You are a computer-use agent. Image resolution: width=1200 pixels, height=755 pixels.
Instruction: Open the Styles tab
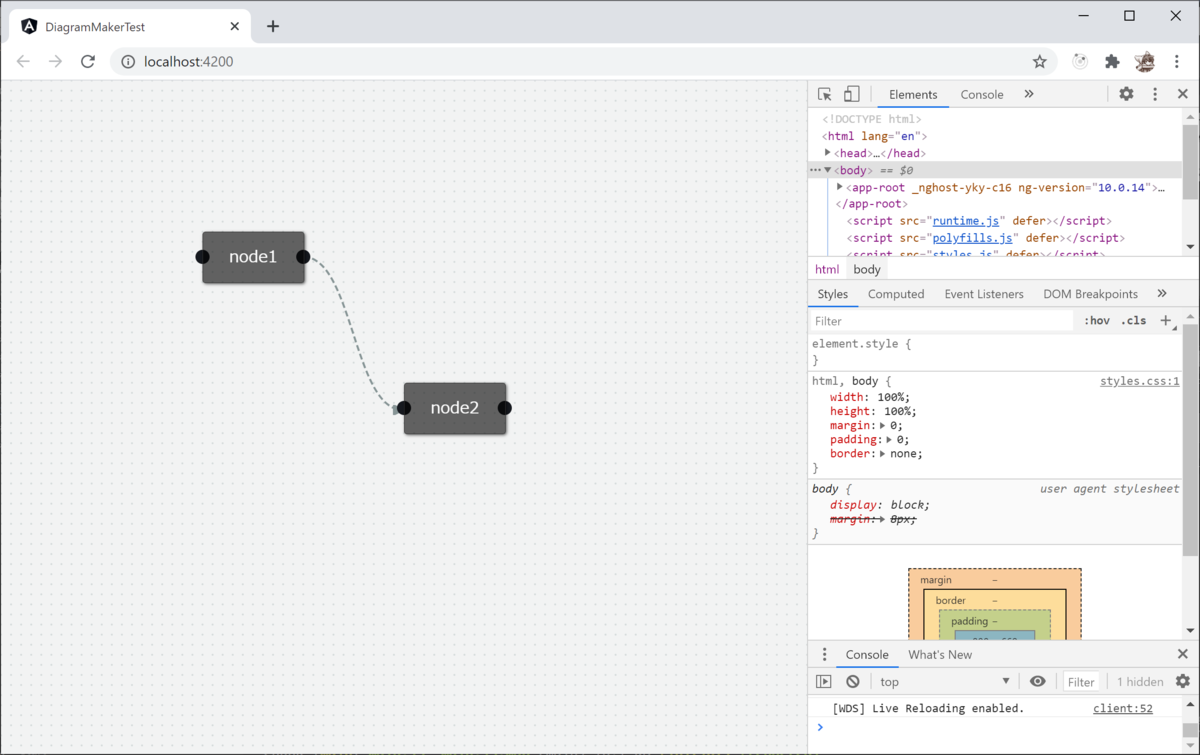(832, 294)
